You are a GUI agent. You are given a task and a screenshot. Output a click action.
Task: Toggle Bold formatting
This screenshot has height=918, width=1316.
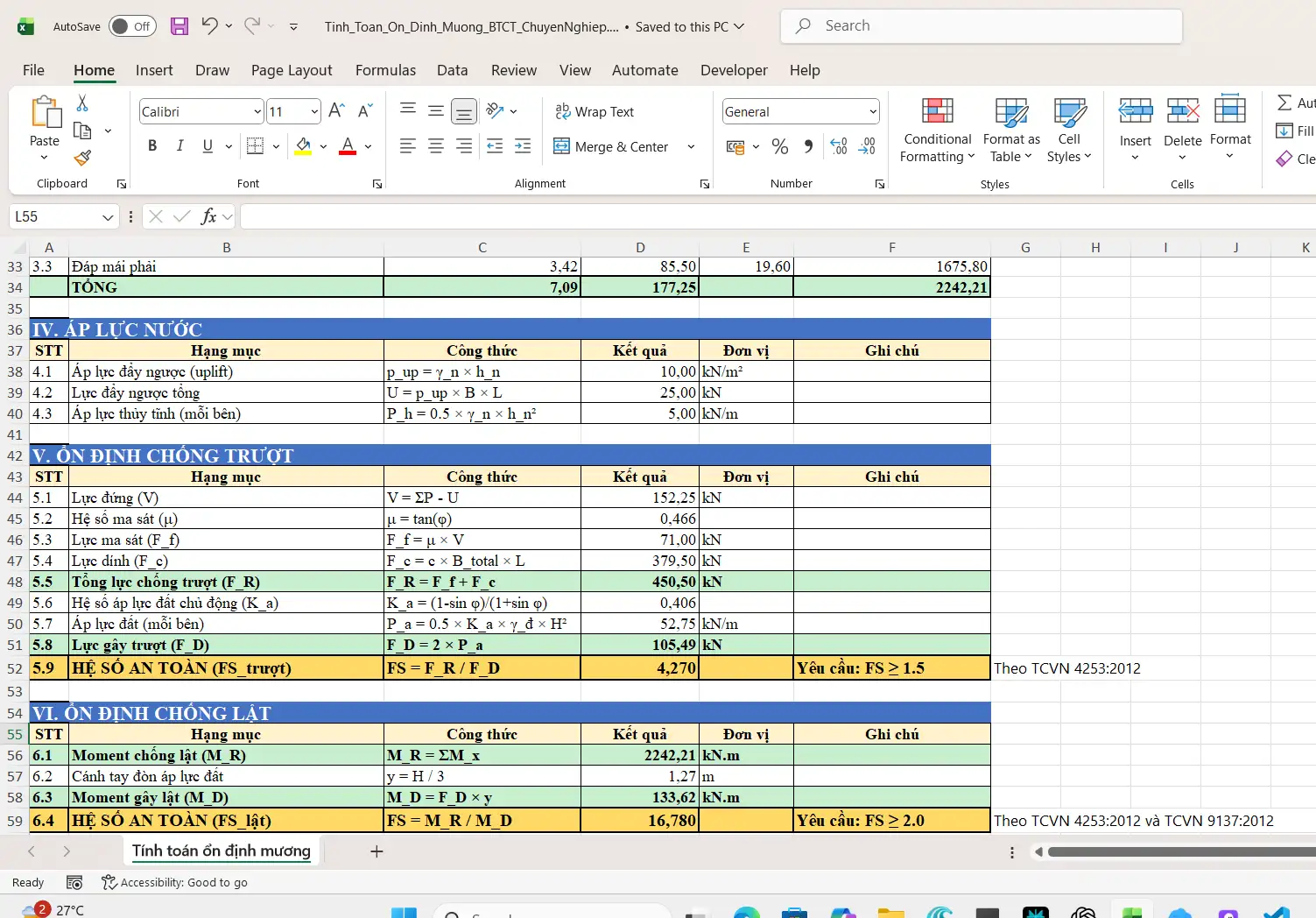click(152, 146)
